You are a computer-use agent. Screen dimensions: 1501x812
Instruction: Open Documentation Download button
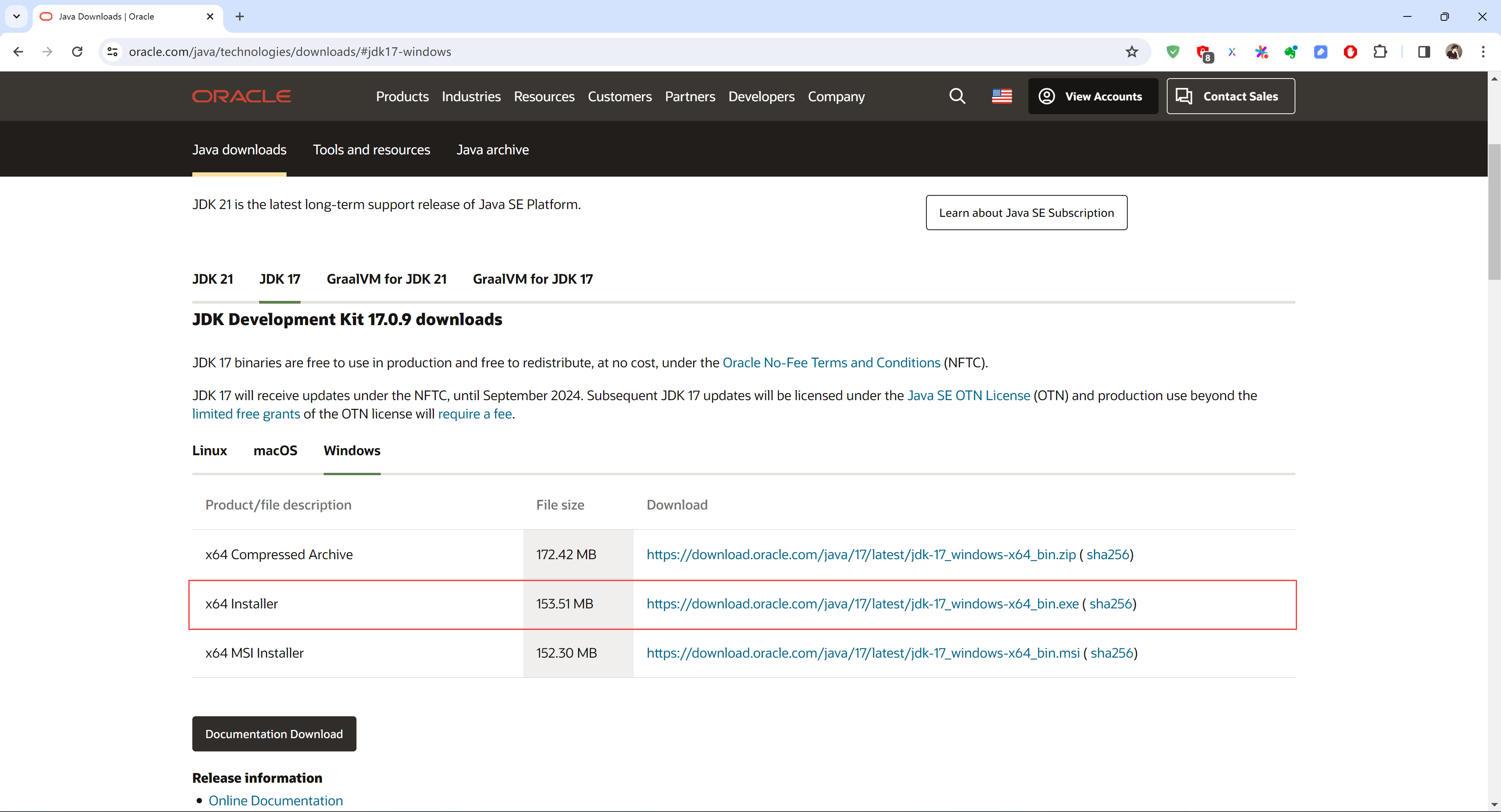274,733
